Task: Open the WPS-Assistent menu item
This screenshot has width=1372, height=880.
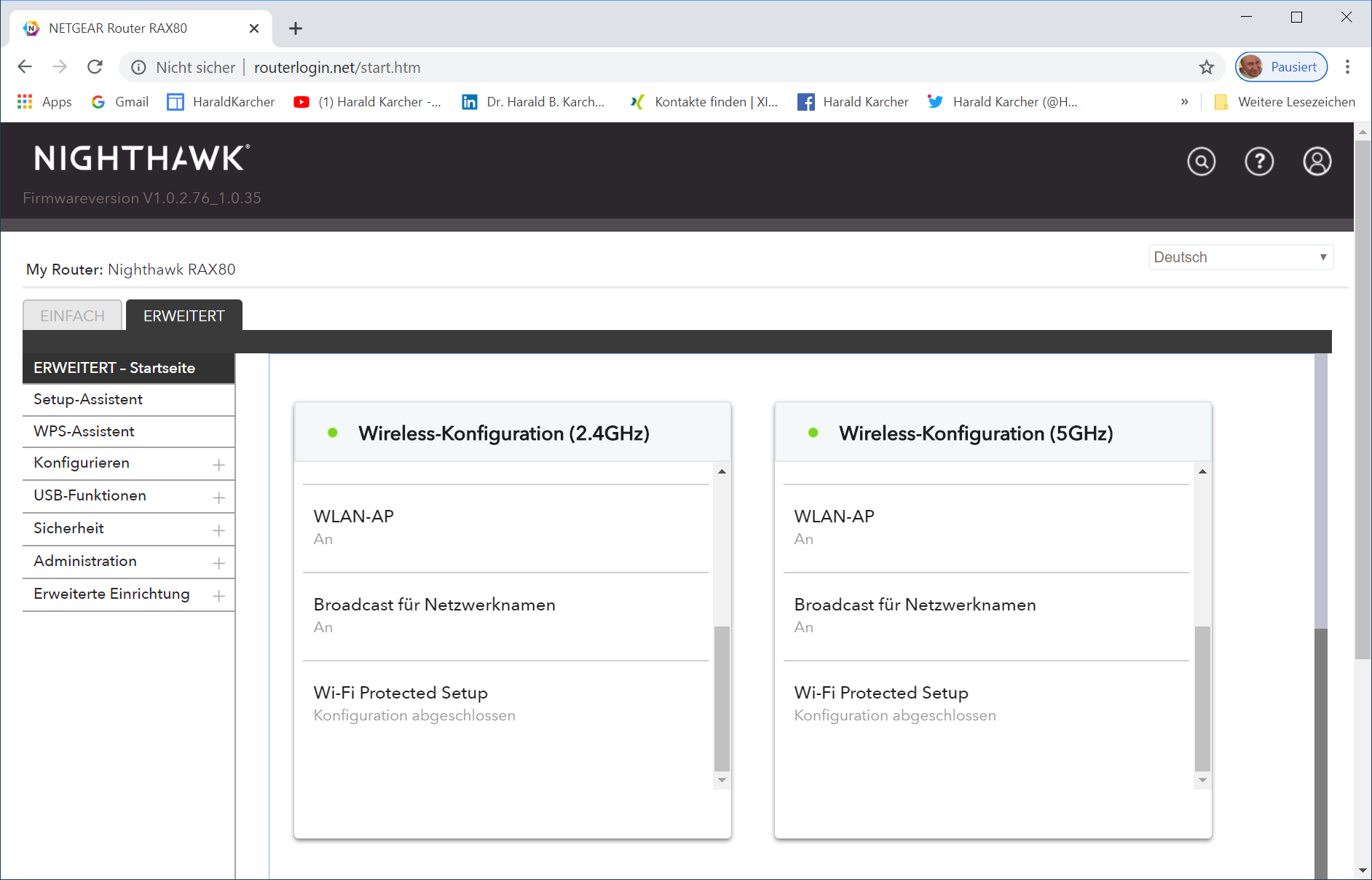Action: (84, 431)
